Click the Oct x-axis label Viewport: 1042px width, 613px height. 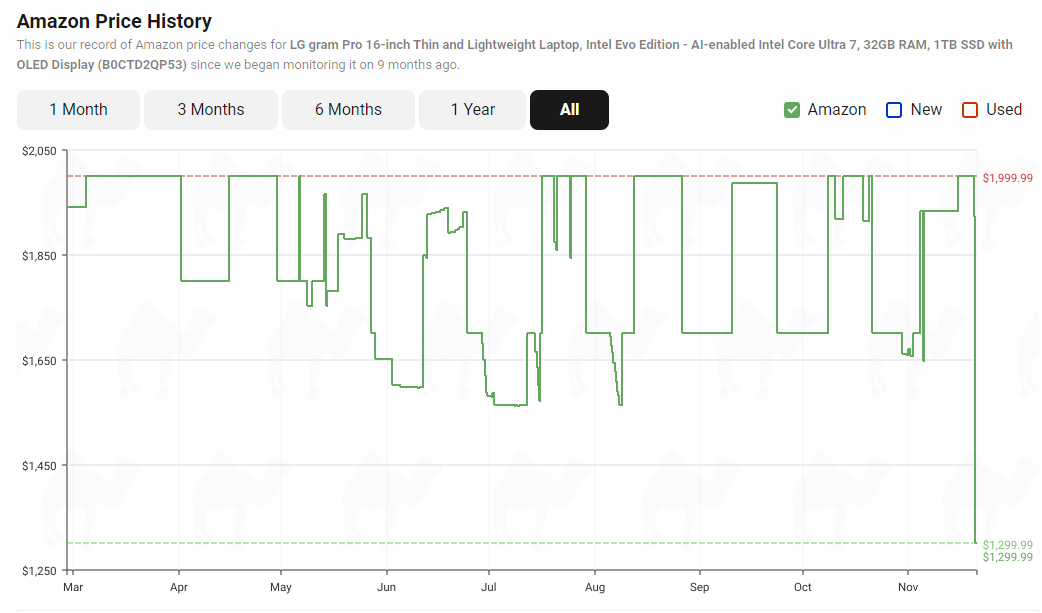coord(803,587)
